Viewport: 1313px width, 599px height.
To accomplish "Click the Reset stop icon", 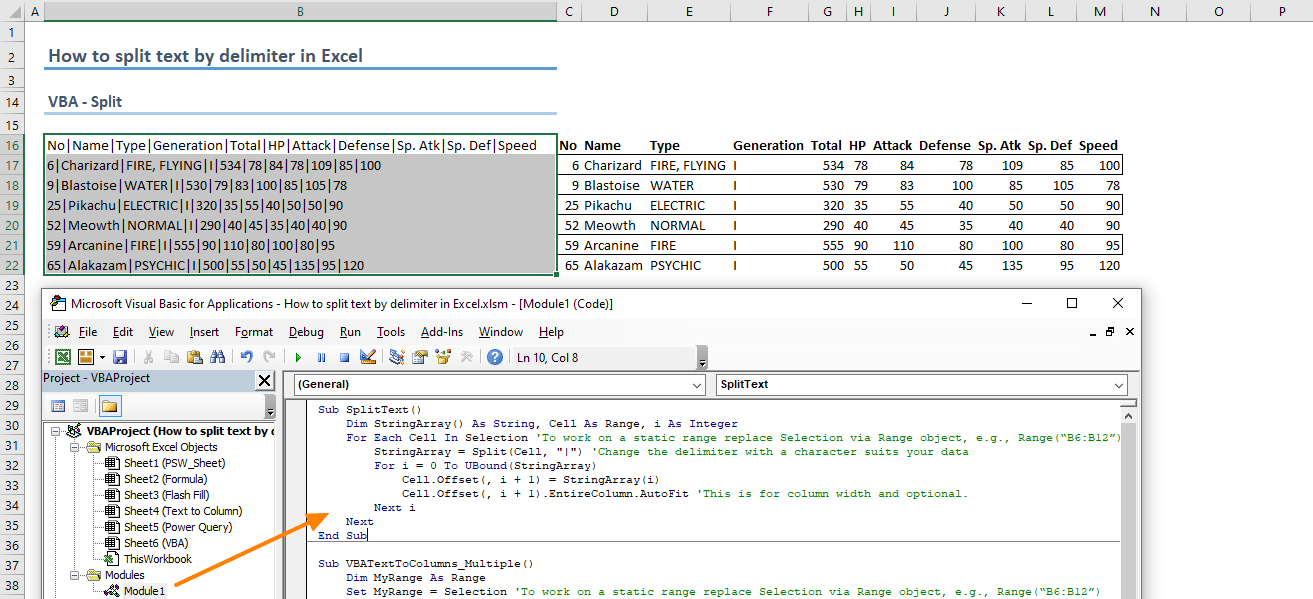I will (344, 357).
